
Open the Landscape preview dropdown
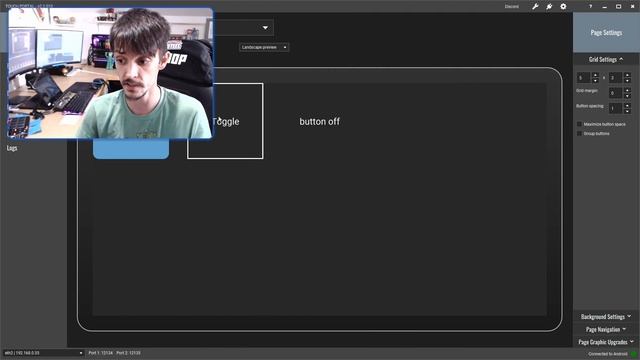coord(264,47)
